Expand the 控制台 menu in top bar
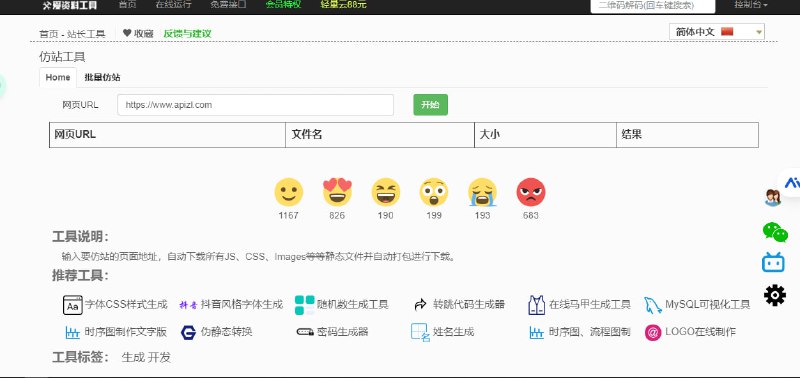Screen dimensions: 800x378 point(751,5)
